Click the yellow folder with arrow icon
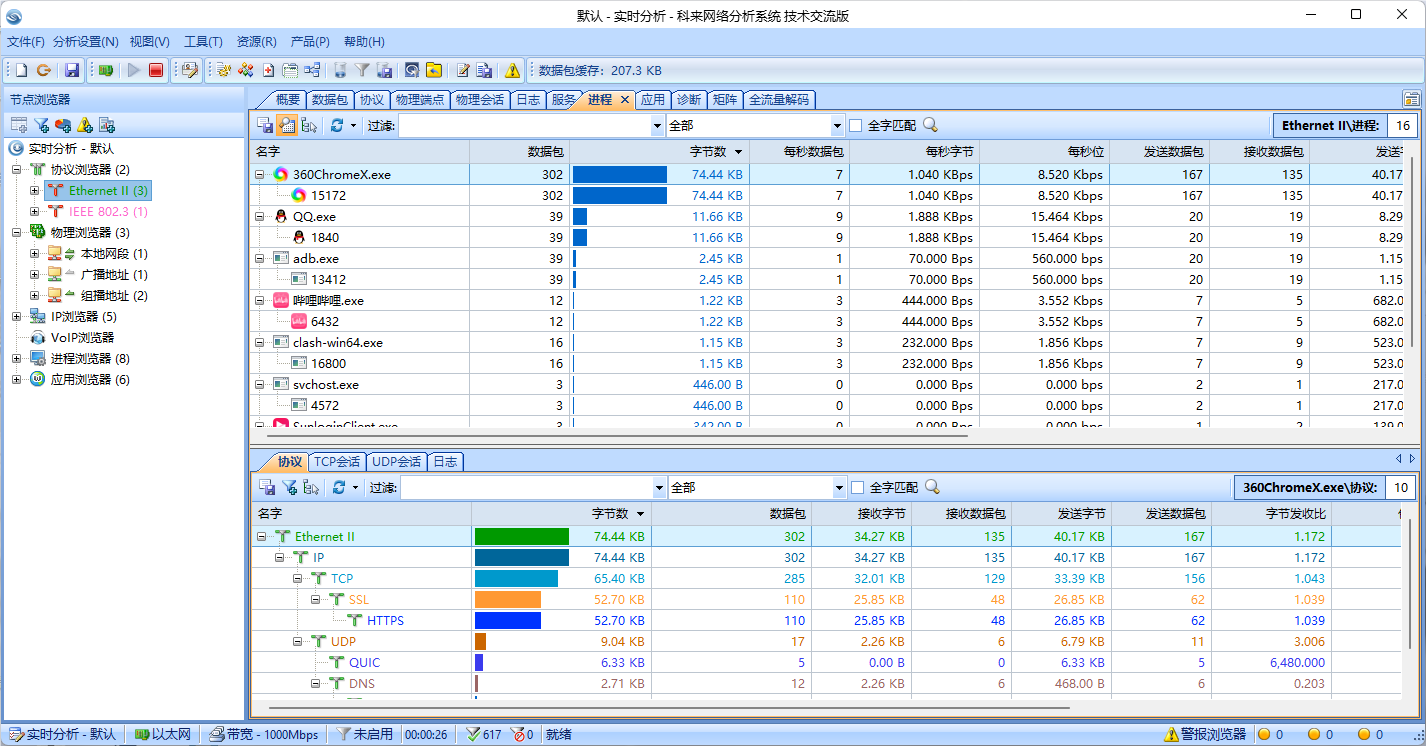This screenshot has width=1426, height=746. pyautogui.click(x=434, y=70)
